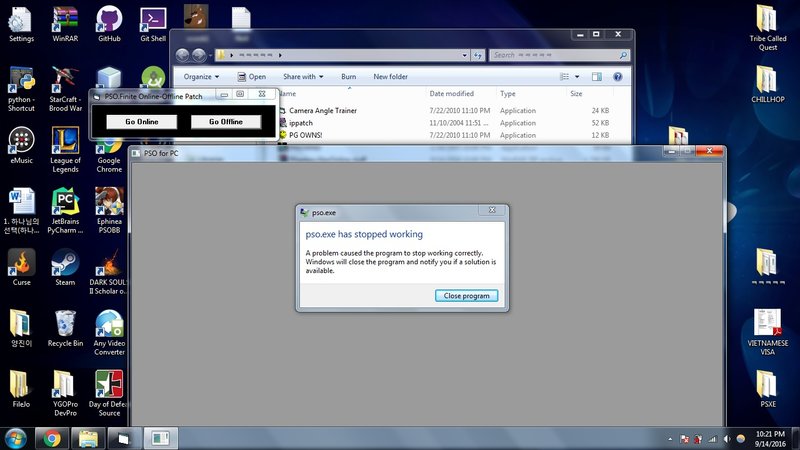Viewport: 800px width, 450px height.
Task: Click the Close program button
Action: pos(466,296)
